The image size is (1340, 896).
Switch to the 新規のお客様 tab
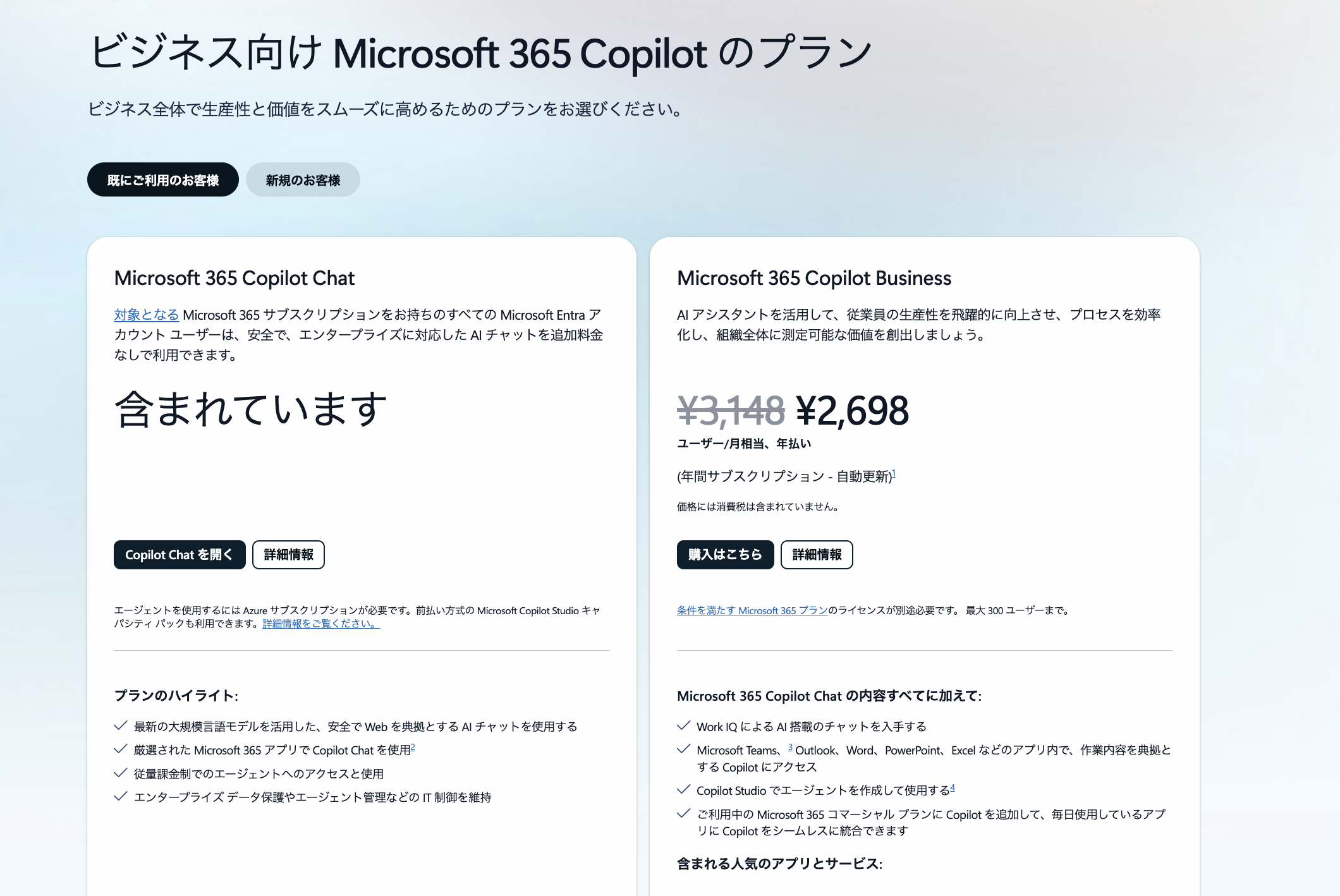(303, 180)
